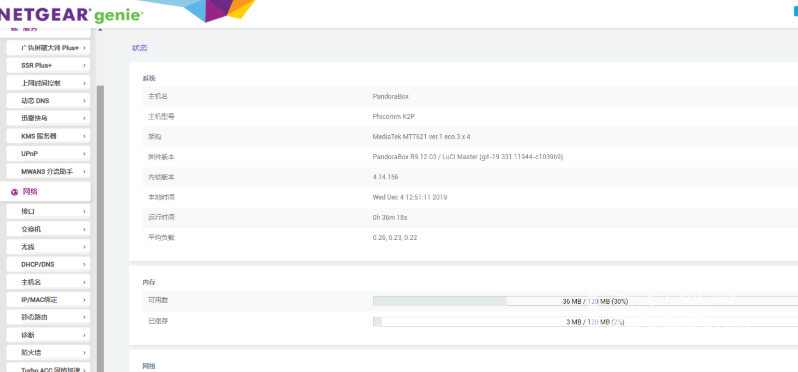This screenshot has width=798, height=372.
Task: Select KMS 服务器 in sidebar
Action: [x=48, y=136]
